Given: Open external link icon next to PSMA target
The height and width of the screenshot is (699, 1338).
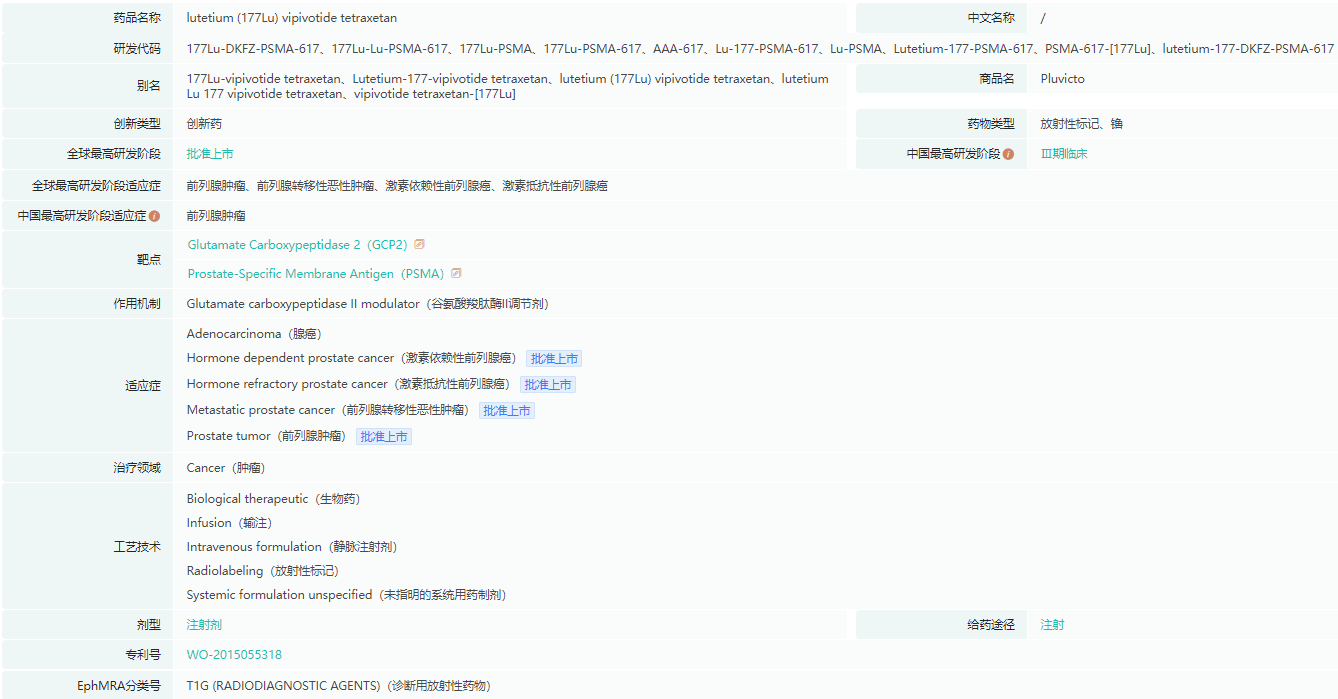Looking at the screenshot, I should click(x=456, y=274).
